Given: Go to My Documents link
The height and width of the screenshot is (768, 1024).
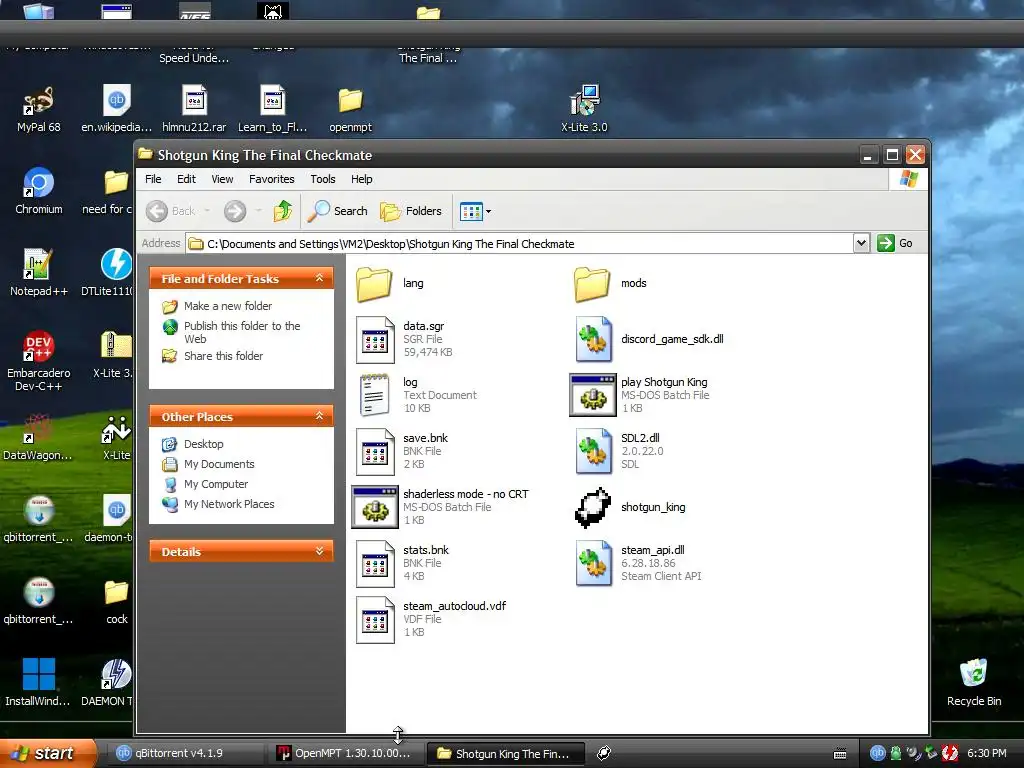Looking at the screenshot, I should click(x=219, y=464).
